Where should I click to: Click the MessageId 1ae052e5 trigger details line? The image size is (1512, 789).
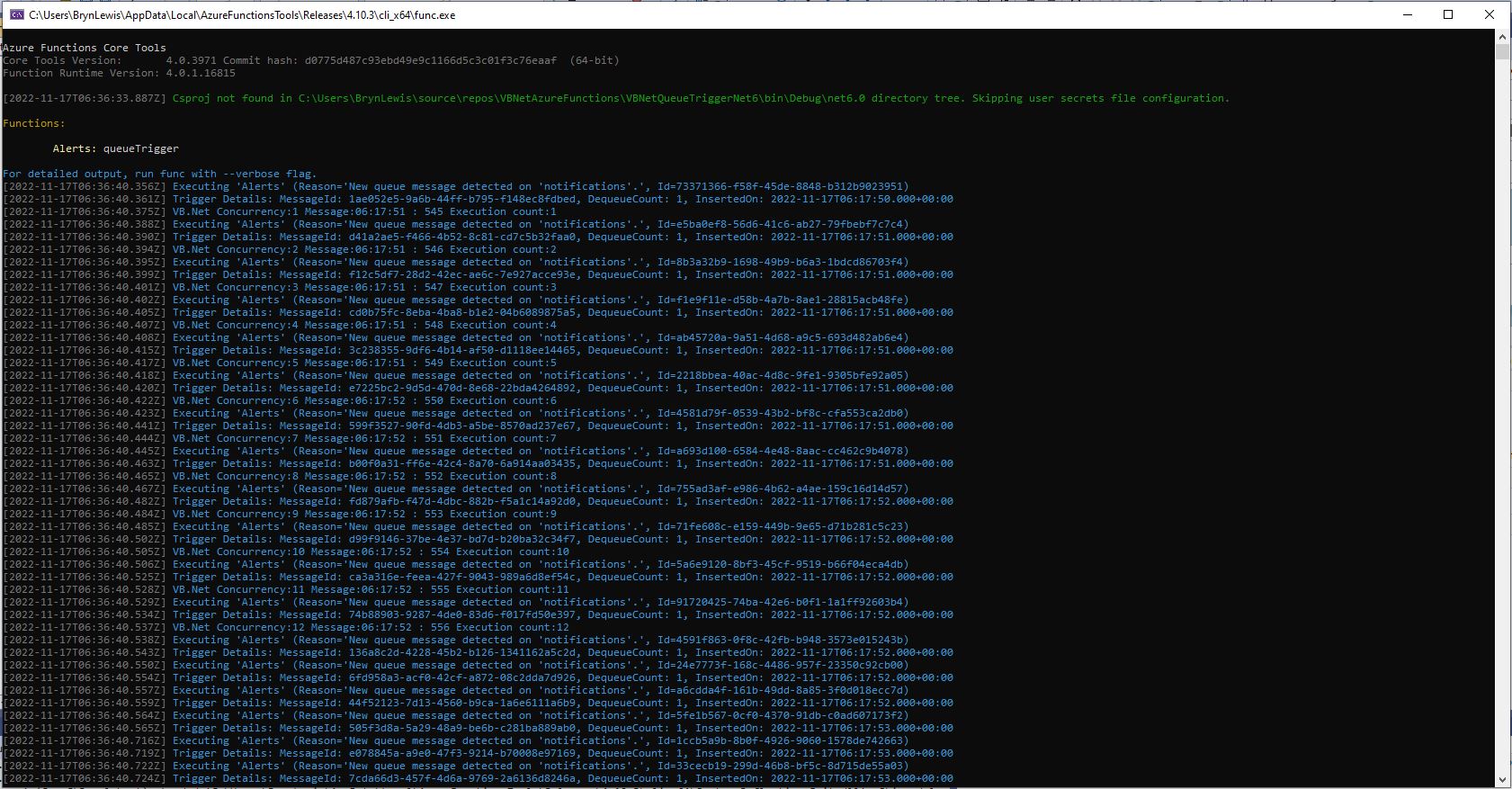(562, 199)
